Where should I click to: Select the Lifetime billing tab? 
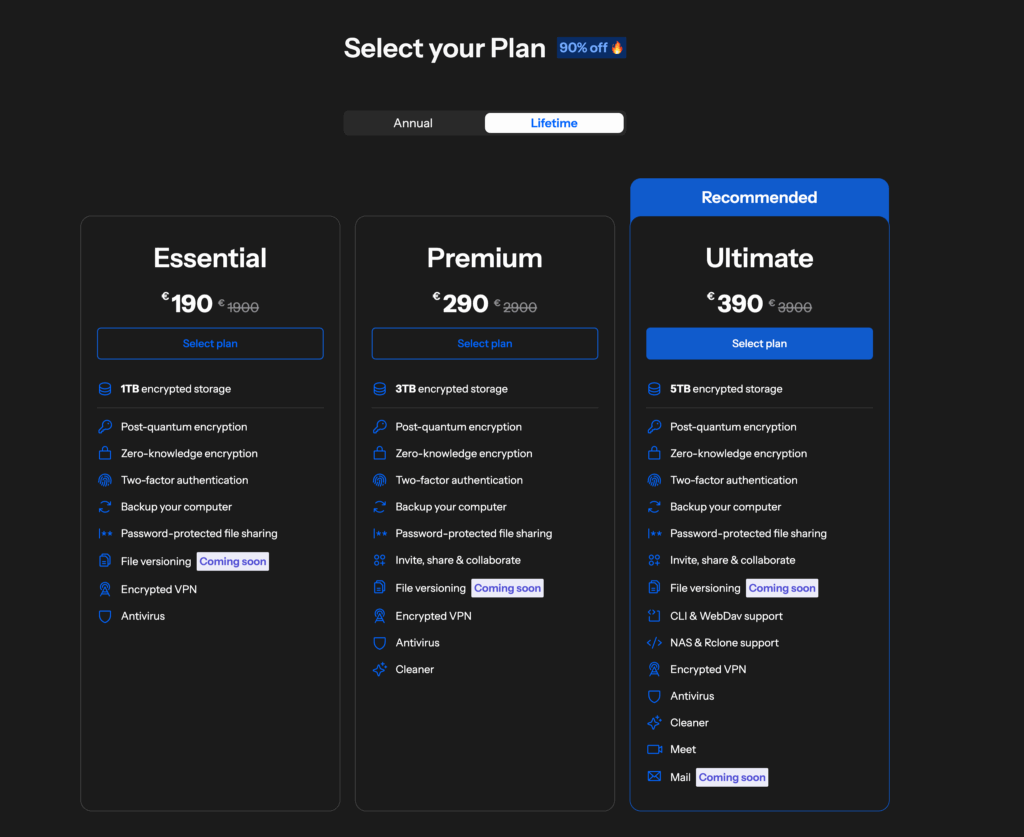554,123
